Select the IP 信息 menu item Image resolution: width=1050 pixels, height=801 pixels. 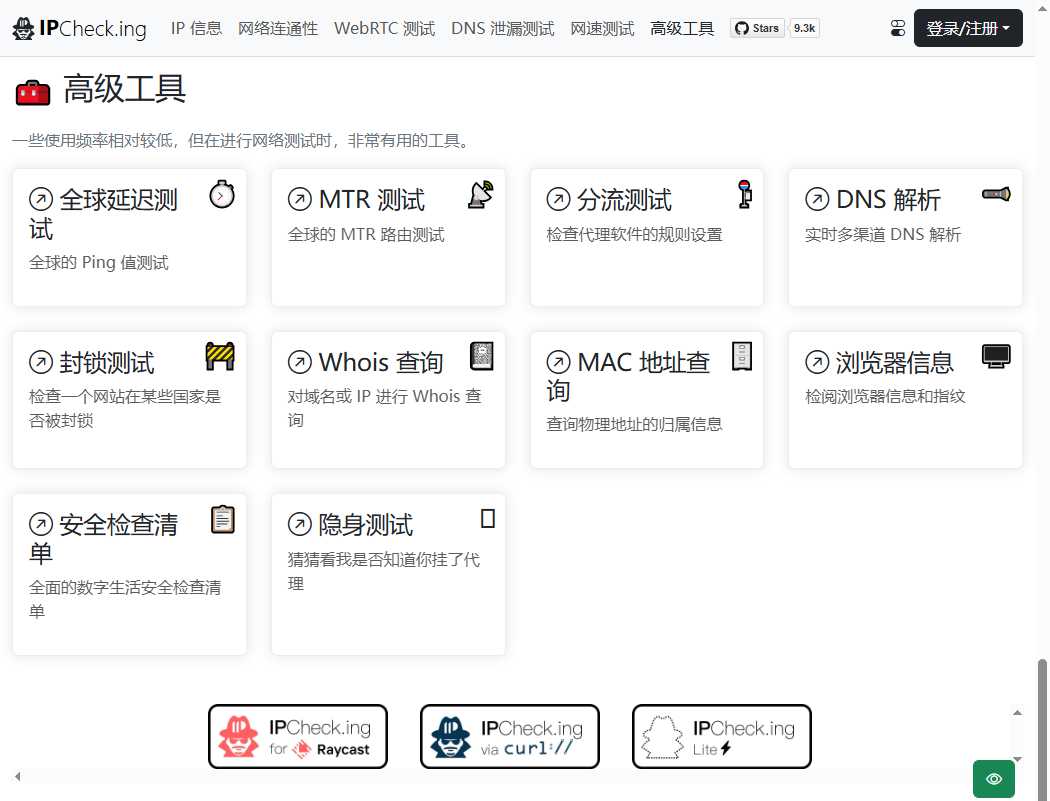click(x=196, y=28)
